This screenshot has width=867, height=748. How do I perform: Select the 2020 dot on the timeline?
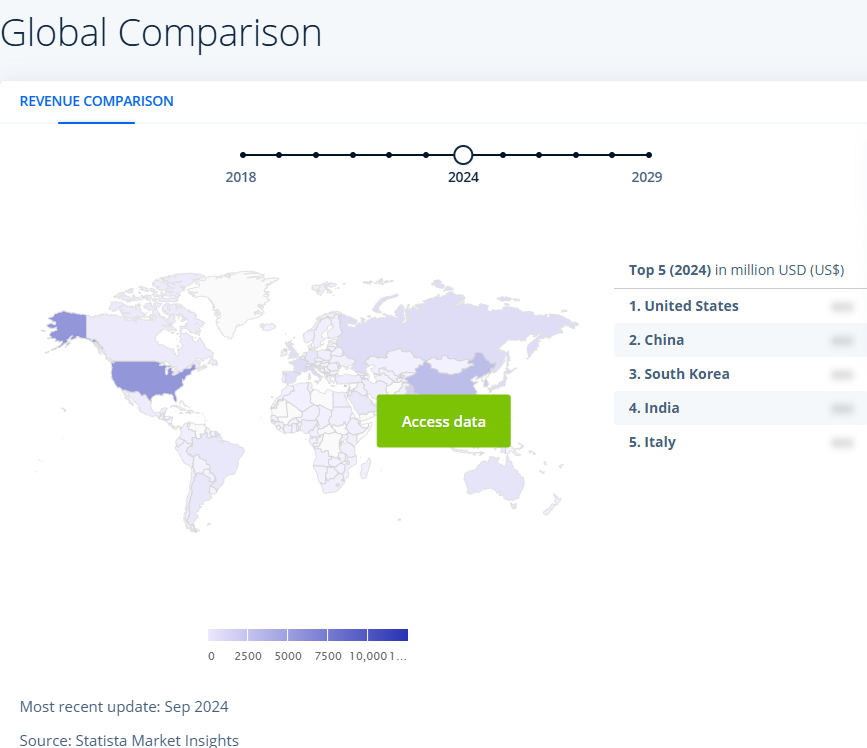(316, 155)
